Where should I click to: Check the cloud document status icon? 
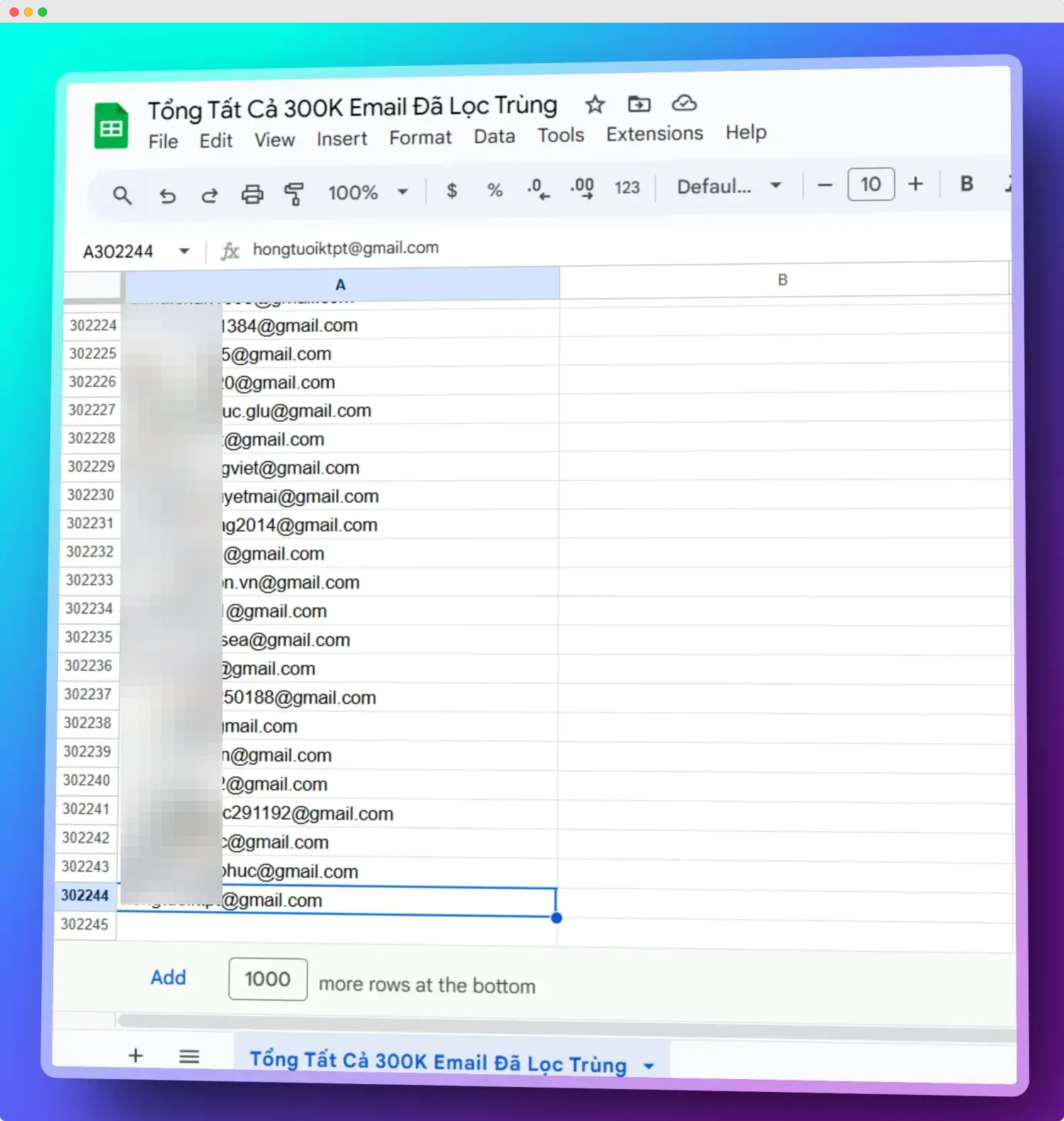(684, 104)
